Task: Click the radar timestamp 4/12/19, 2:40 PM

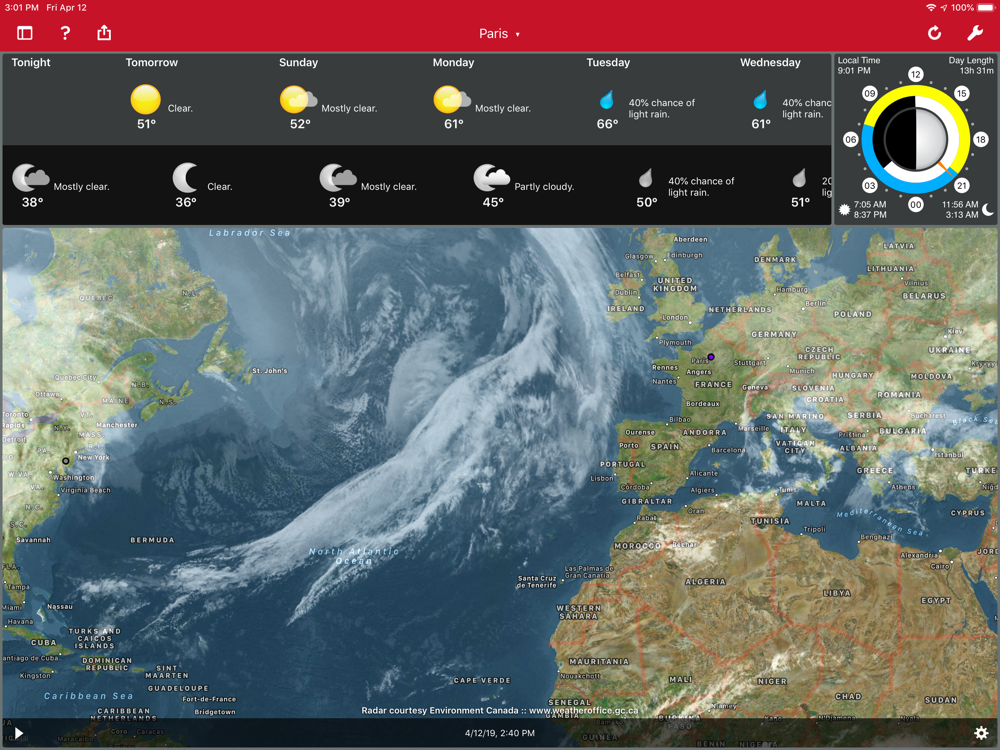Action: pyautogui.click(x=500, y=733)
